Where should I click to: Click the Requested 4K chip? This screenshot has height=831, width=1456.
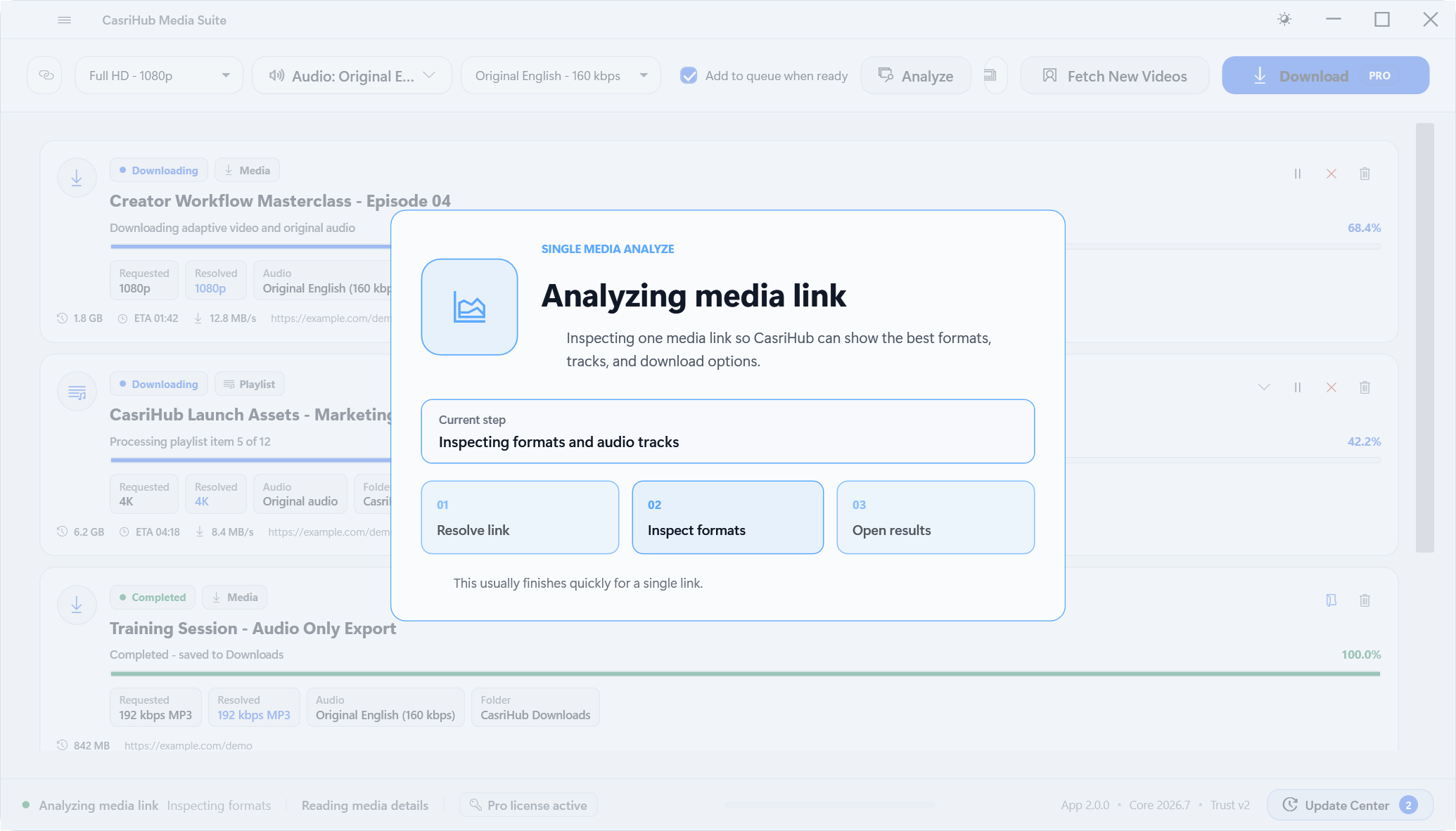click(x=144, y=494)
